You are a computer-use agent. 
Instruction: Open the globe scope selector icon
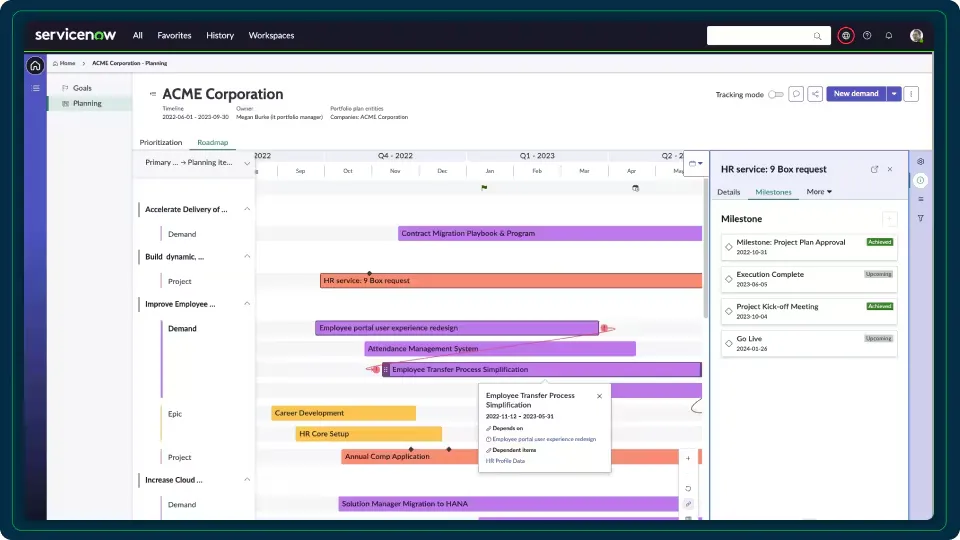coord(846,36)
